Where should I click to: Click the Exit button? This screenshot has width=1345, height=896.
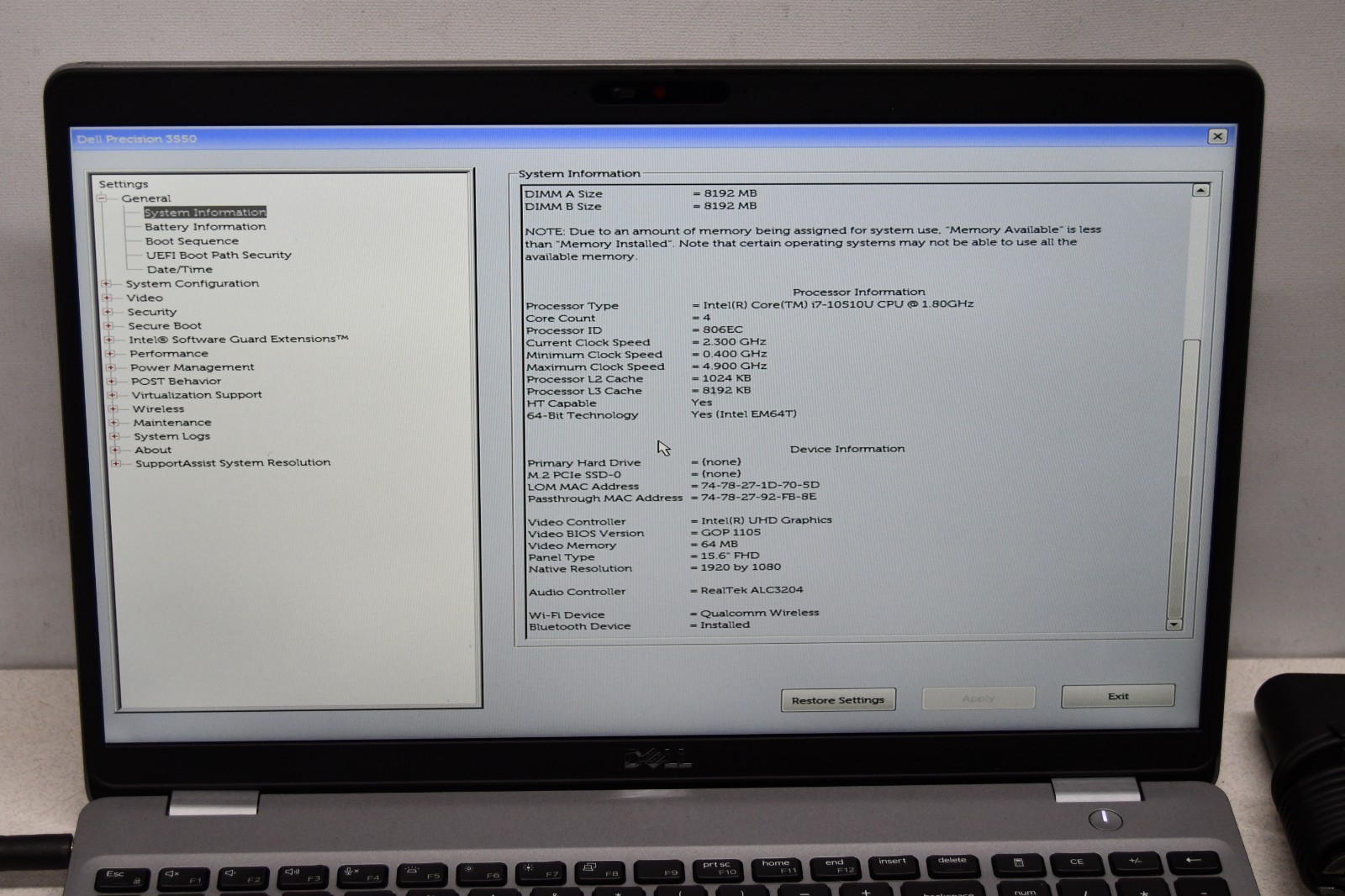(1118, 696)
